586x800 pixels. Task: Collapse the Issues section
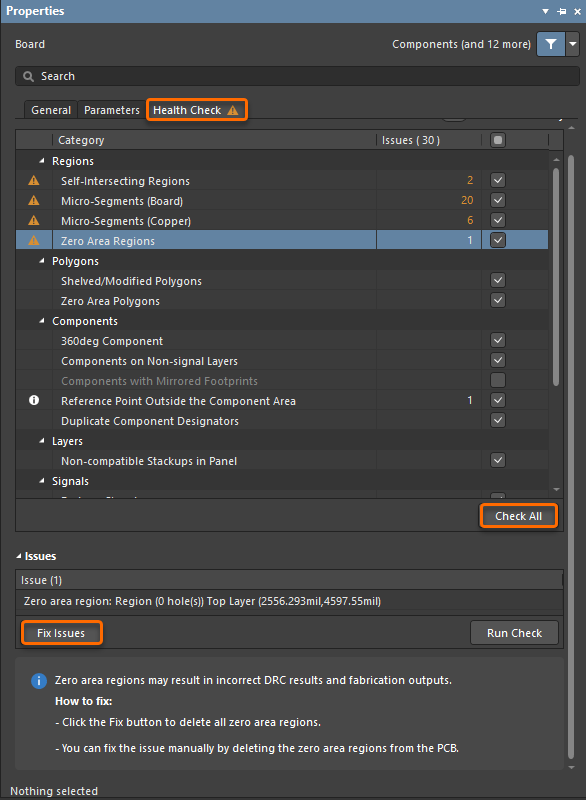pyautogui.click(x=19, y=556)
